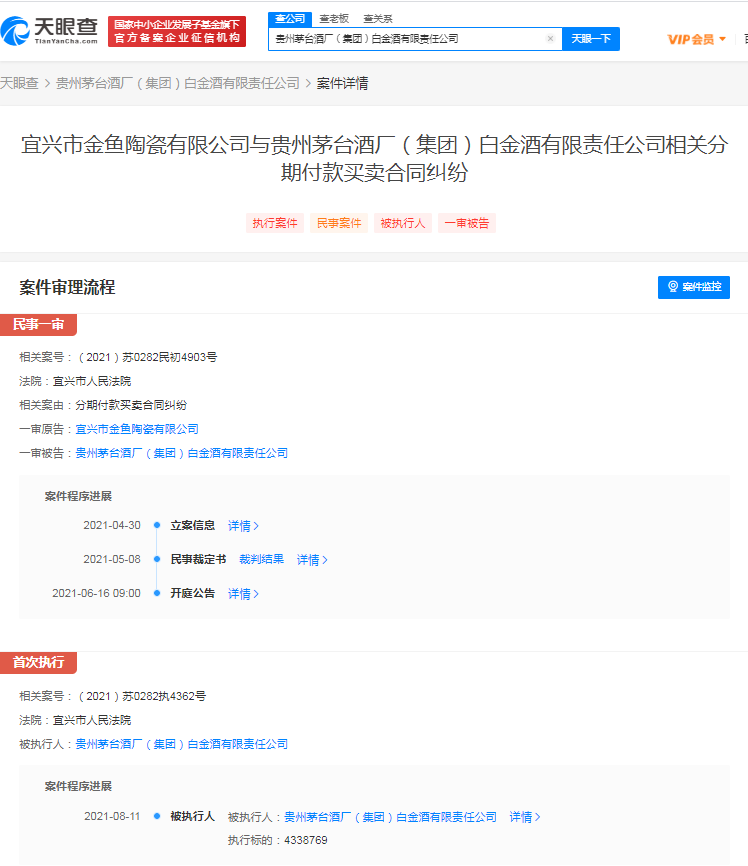This screenshot has width=748, height=866.
Task: Go to 天眼查 breadcrumb home
Action: 19,83
